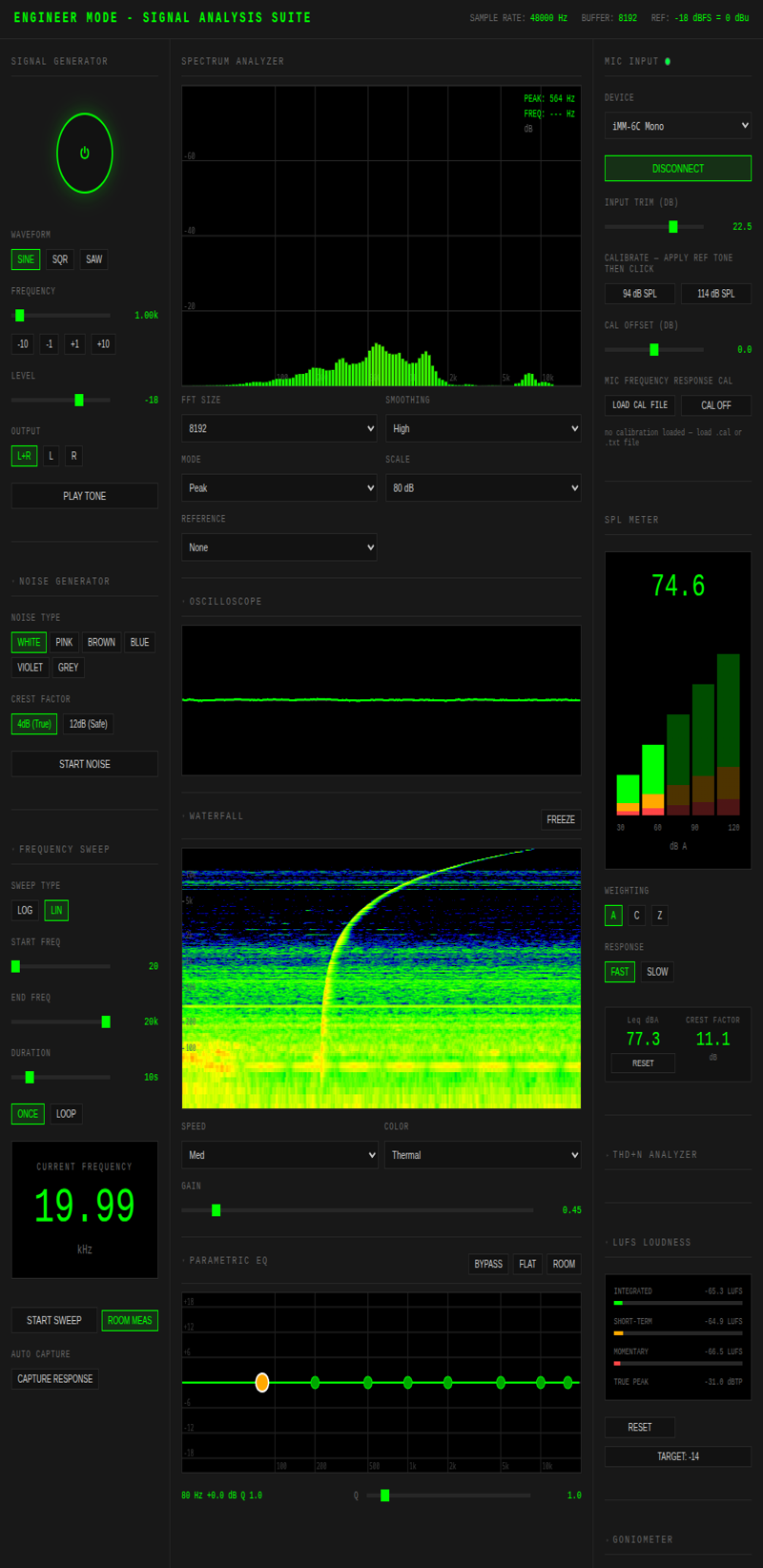Select BROWN noise type
The height and width of the screenshot is (1568, 763).
pyautogui.click(x=101, y=643)
